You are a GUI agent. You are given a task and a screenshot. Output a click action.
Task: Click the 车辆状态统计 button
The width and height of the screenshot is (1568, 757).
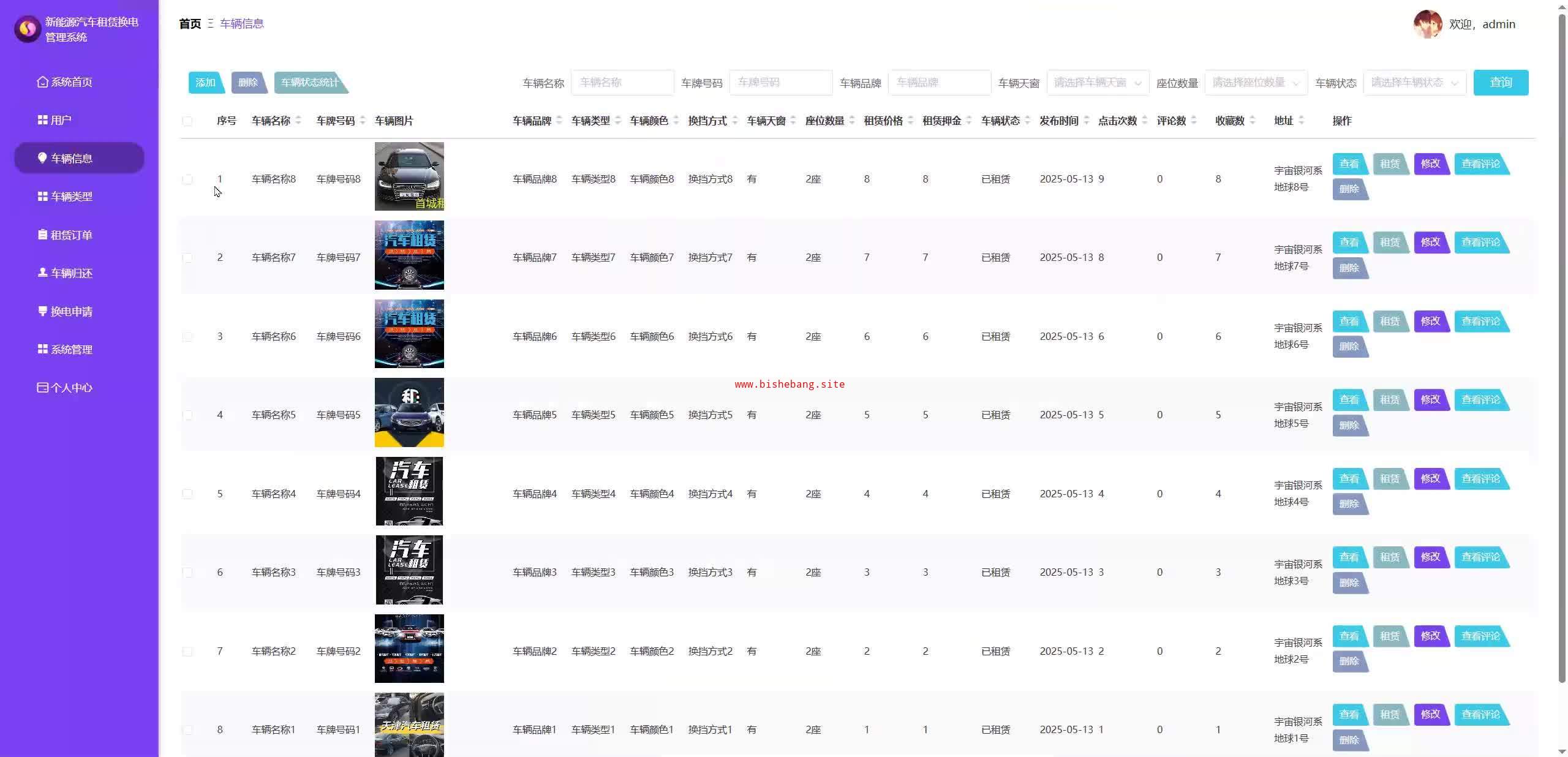pyautogui.click(x=310, y=83)
